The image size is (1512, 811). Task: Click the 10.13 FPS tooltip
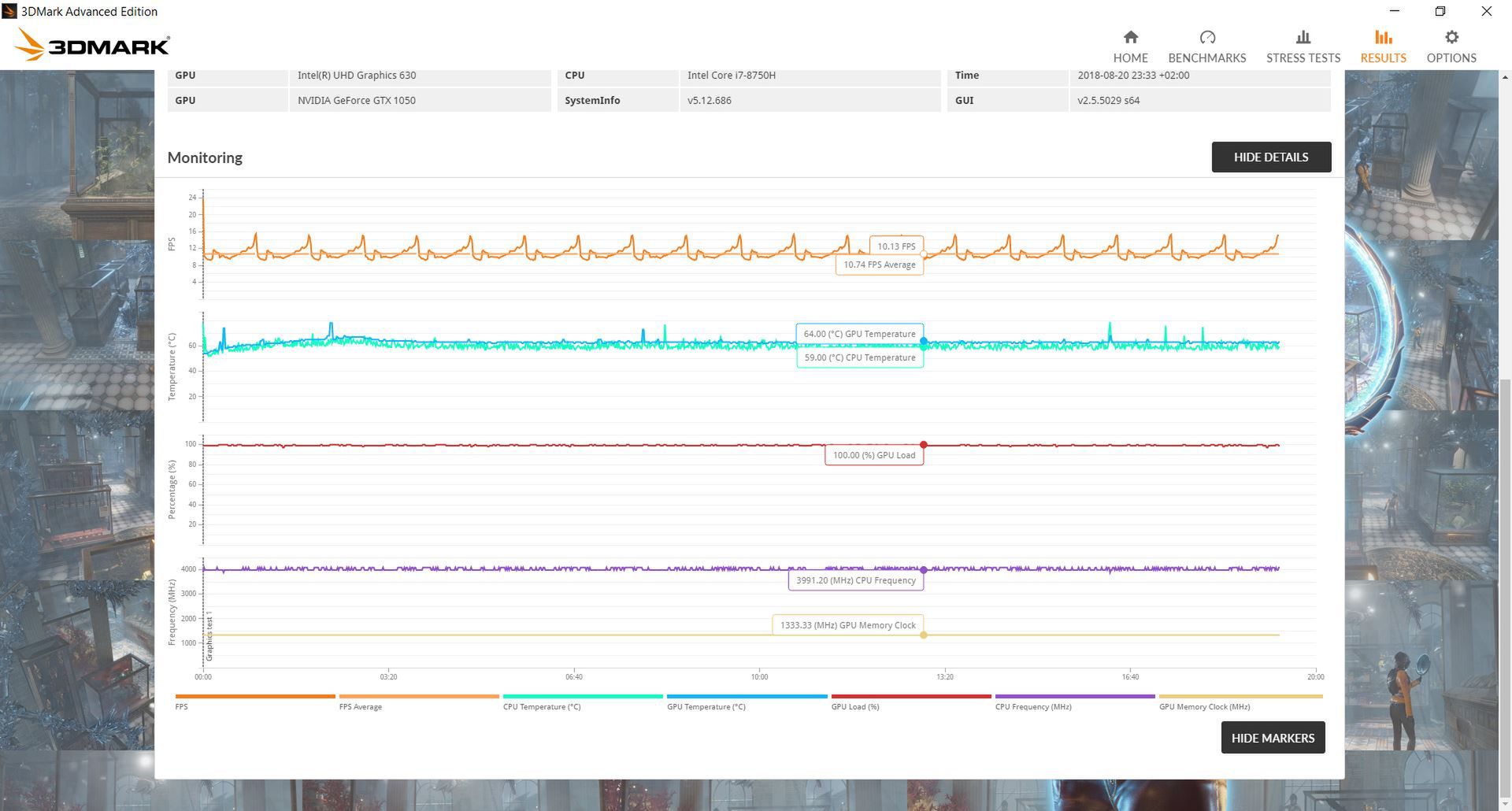pyautogui.click(x=897, y=246)
